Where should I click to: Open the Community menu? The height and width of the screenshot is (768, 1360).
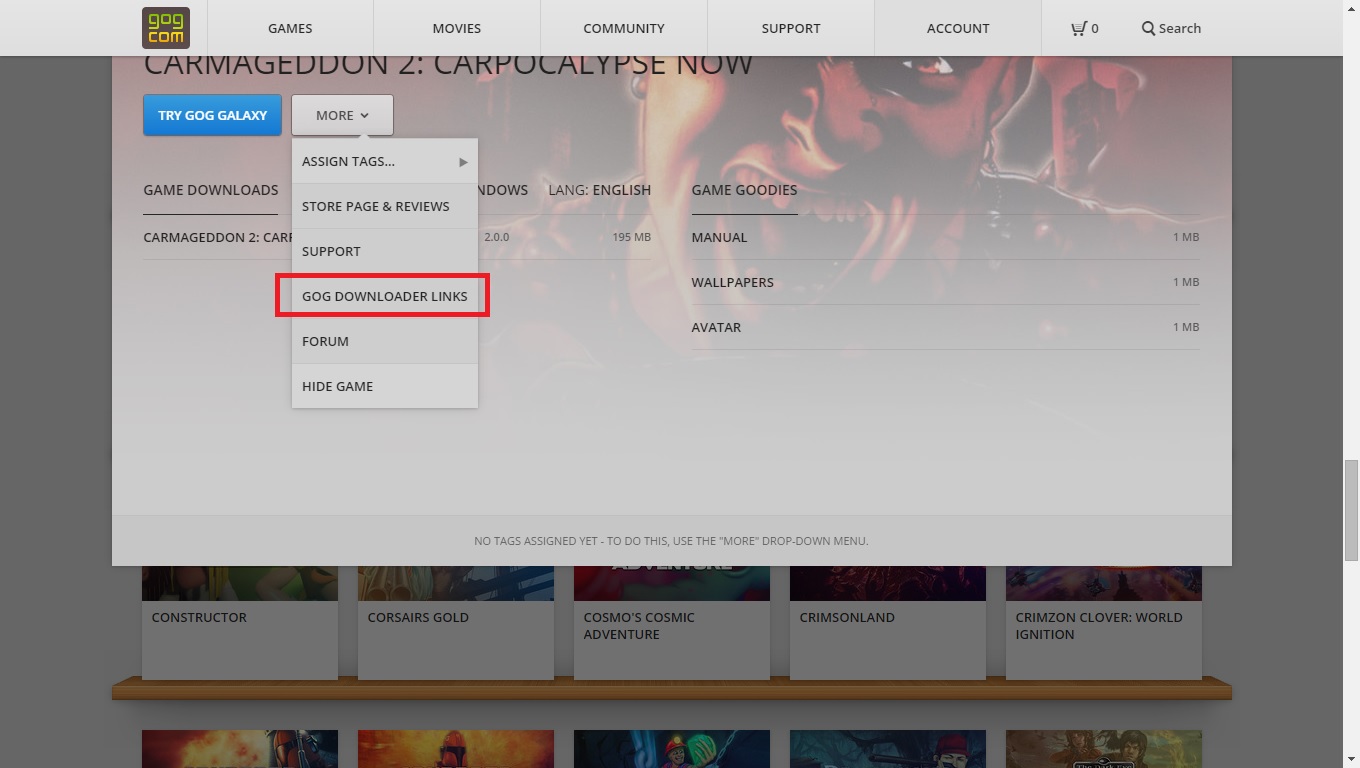(x=624, y=28)
